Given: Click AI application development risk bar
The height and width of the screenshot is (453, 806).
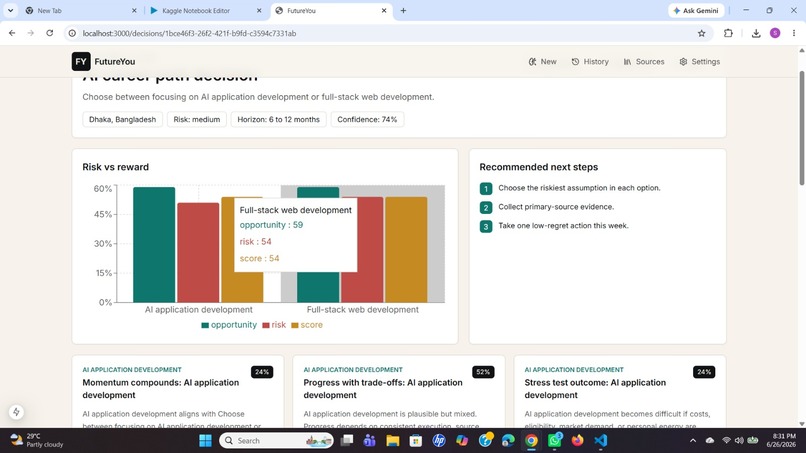Looking at the screenshot, I should [198, 252].
